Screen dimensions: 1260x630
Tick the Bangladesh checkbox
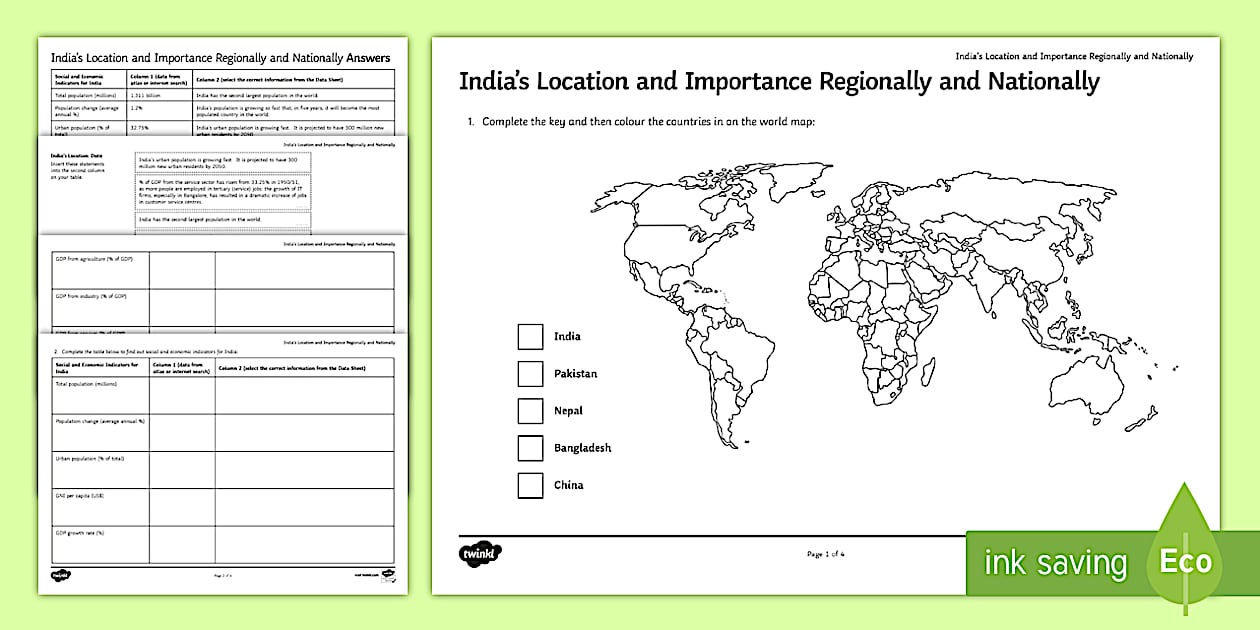click(x=529, y=448)
